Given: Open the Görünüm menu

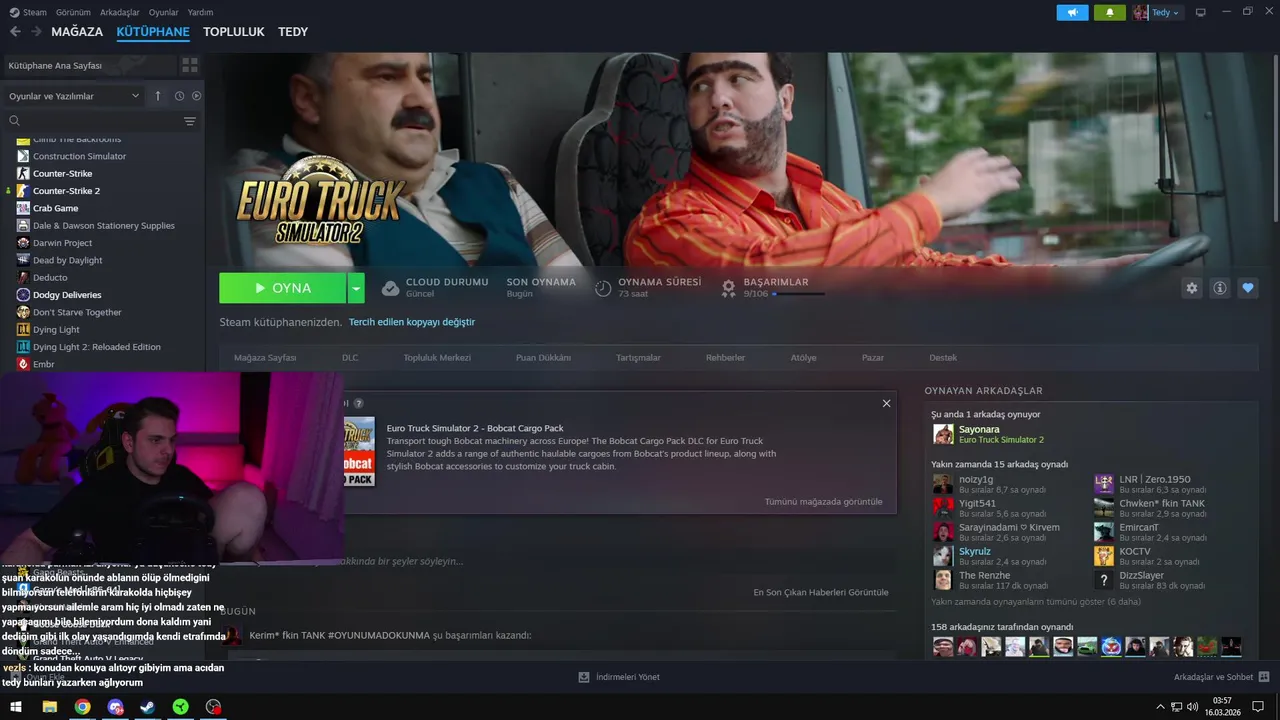Looking at the screenshot, I should [73, 12].
